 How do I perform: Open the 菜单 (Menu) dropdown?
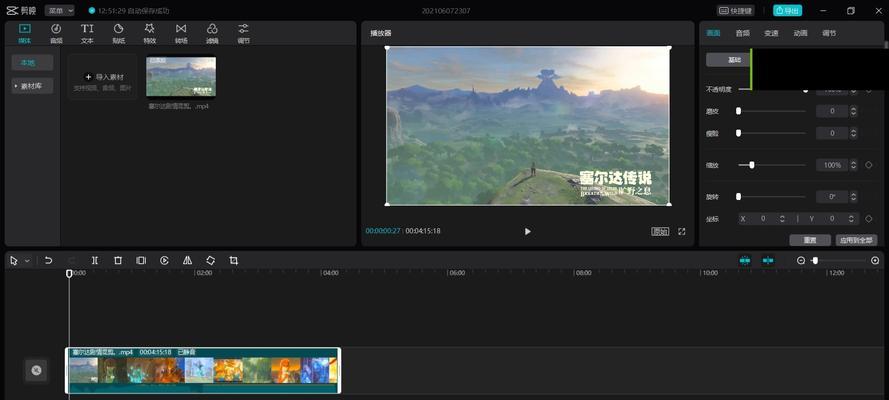(x=60, y=10)
